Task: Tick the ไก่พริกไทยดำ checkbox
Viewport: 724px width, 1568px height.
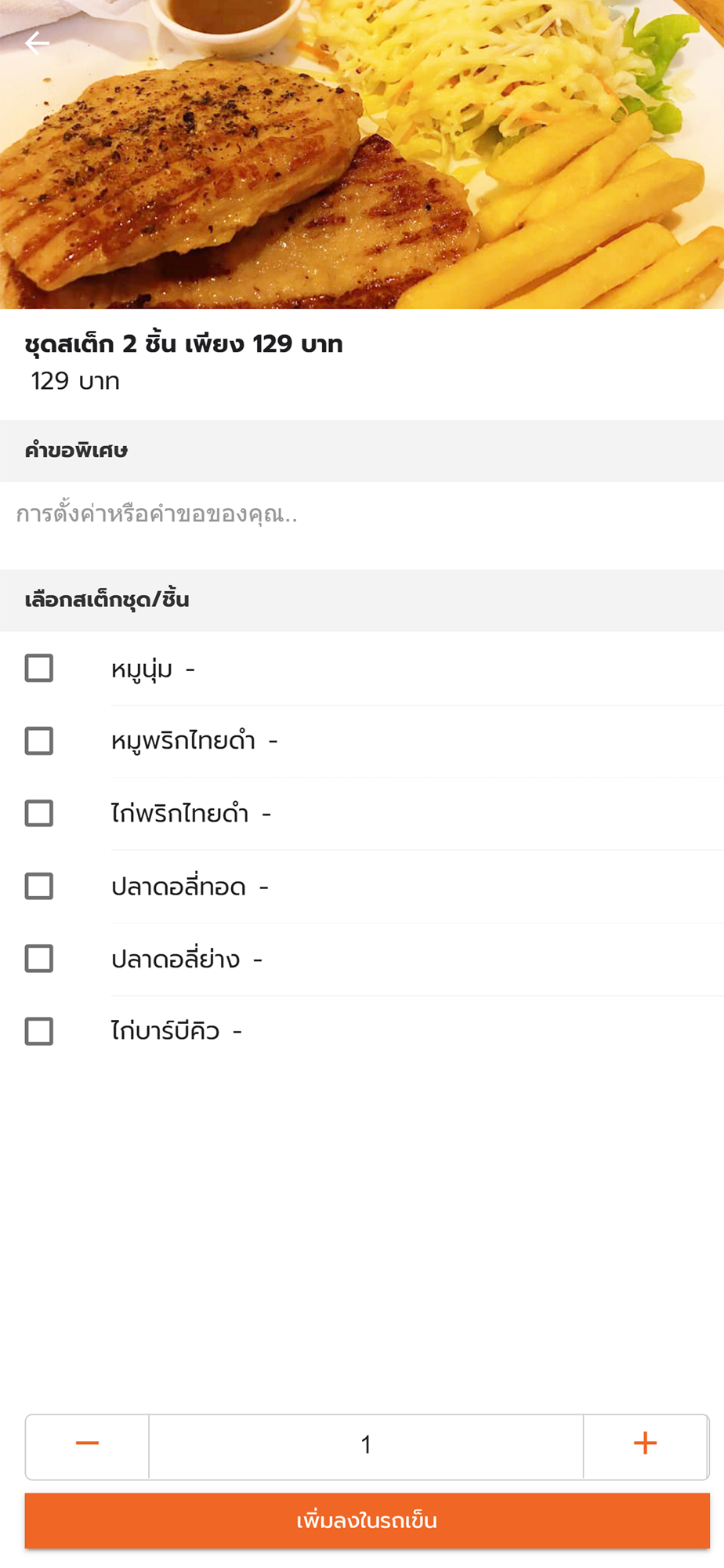Action: [39, 814]
